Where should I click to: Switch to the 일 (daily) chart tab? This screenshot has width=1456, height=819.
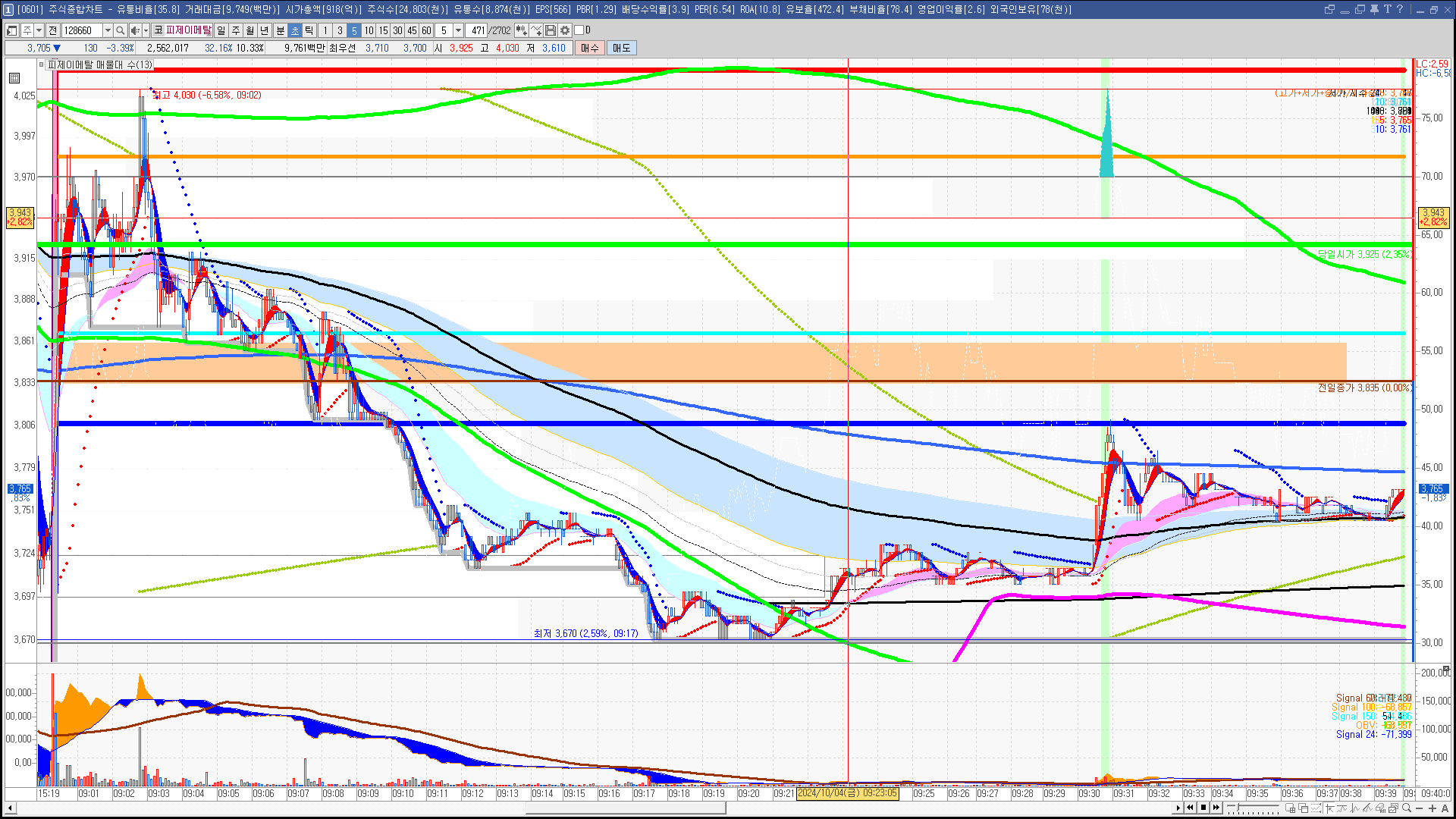pyautogui.click(x=221, y=30)
